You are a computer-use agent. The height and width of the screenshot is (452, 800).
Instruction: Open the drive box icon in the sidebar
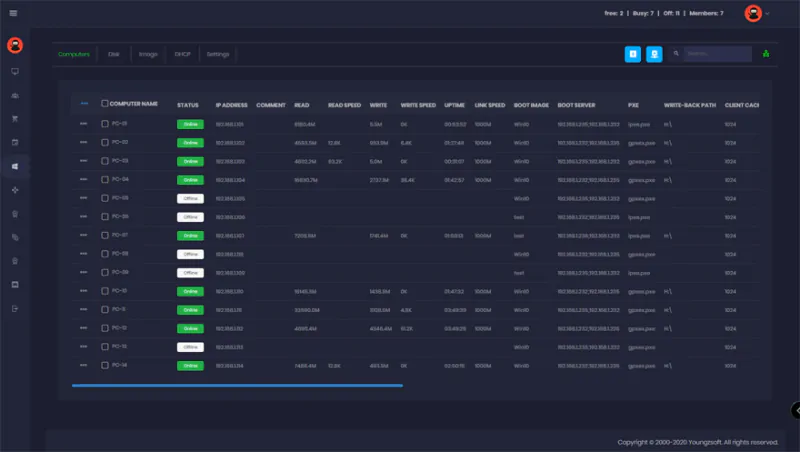[x=15, y=285]
